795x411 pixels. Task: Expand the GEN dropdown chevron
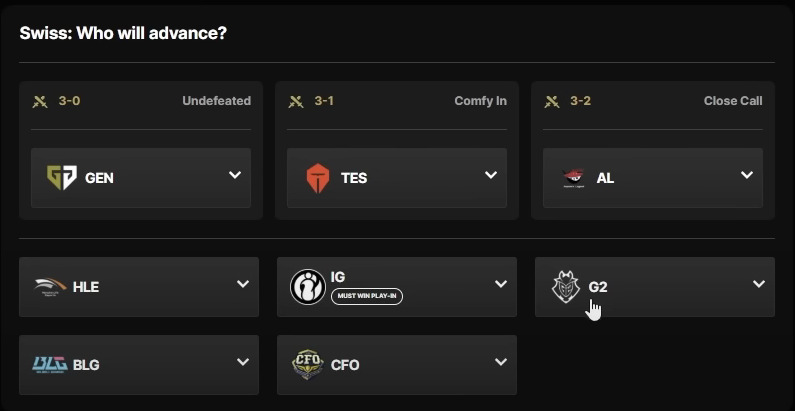point(235,175)
